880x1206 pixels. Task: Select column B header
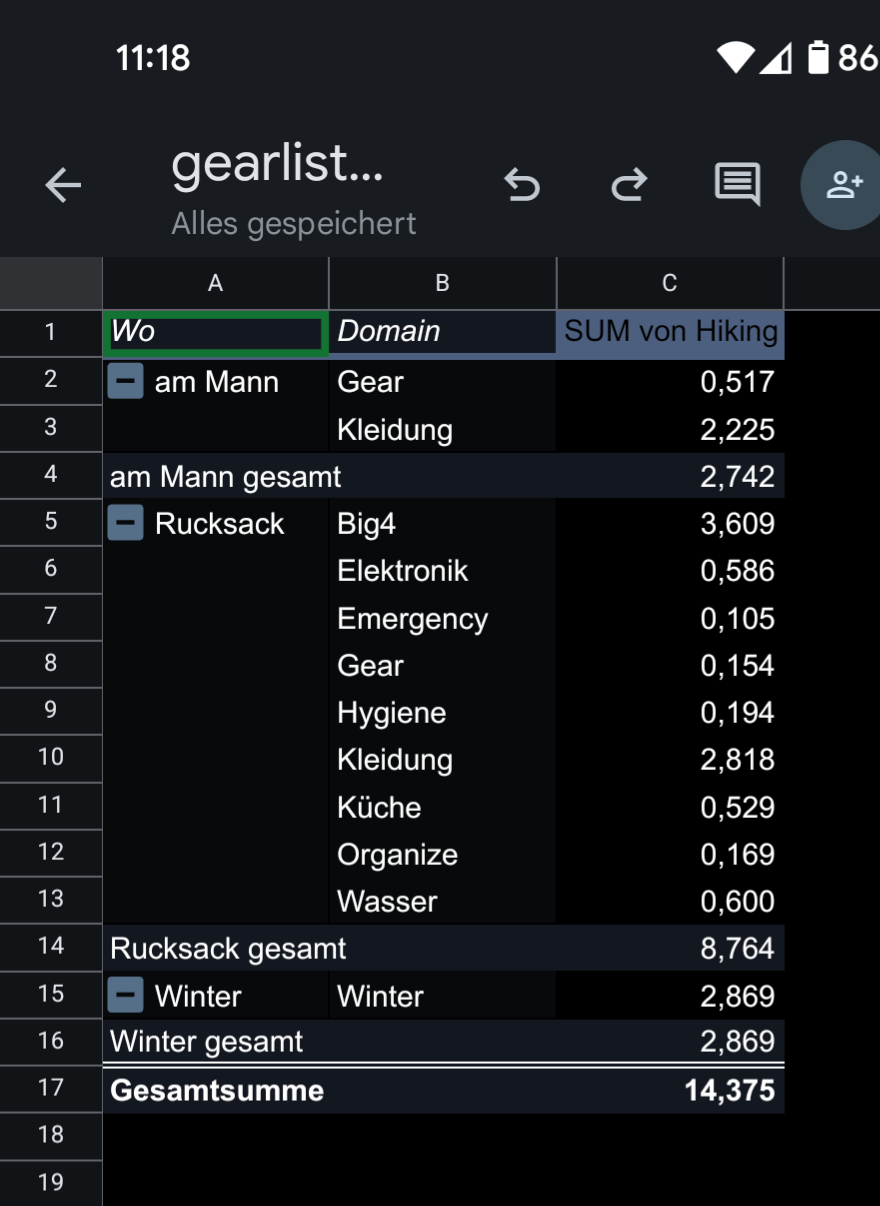coord(442,284)
